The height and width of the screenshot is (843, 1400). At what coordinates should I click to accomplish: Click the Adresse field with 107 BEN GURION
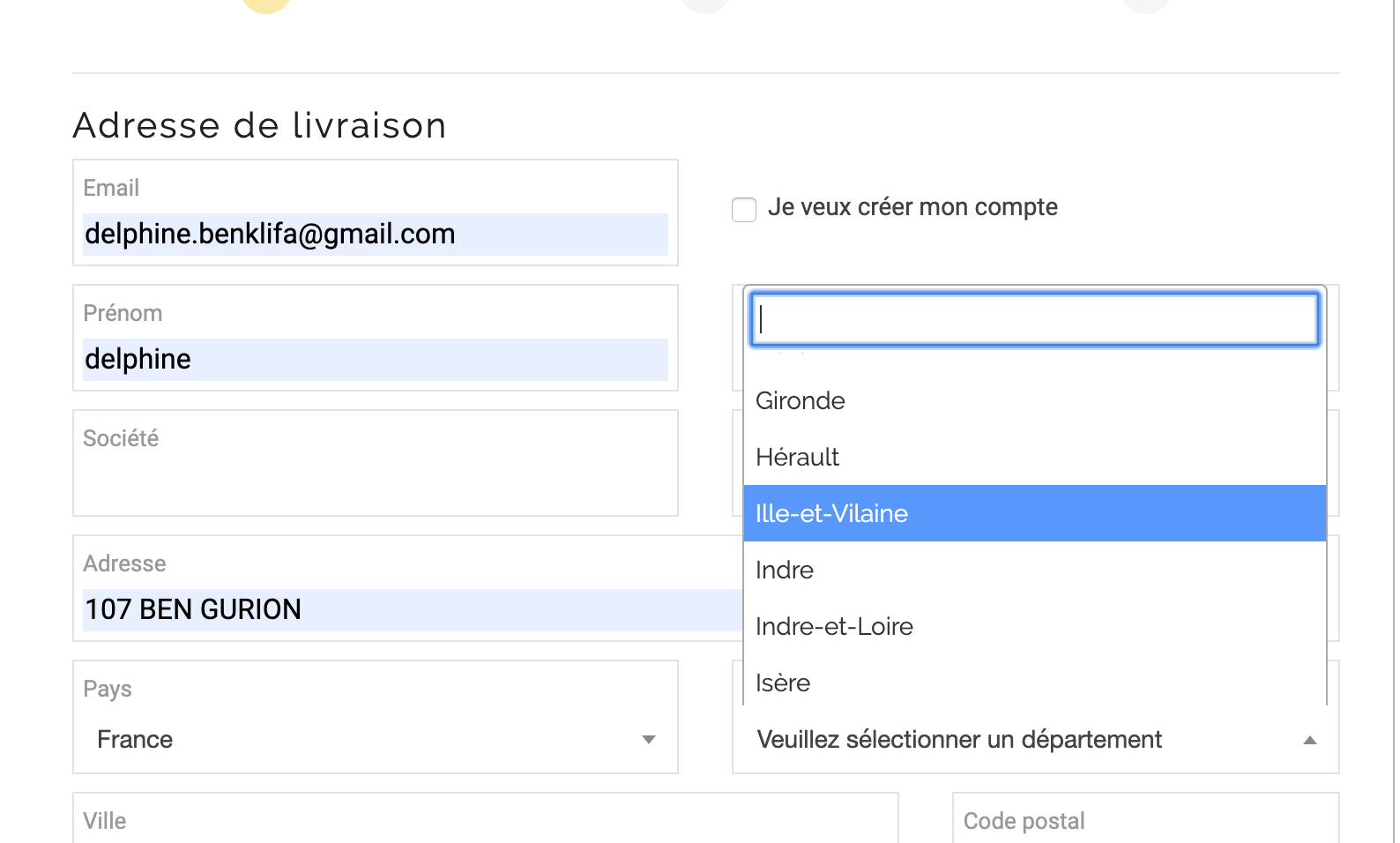(413, 610)
